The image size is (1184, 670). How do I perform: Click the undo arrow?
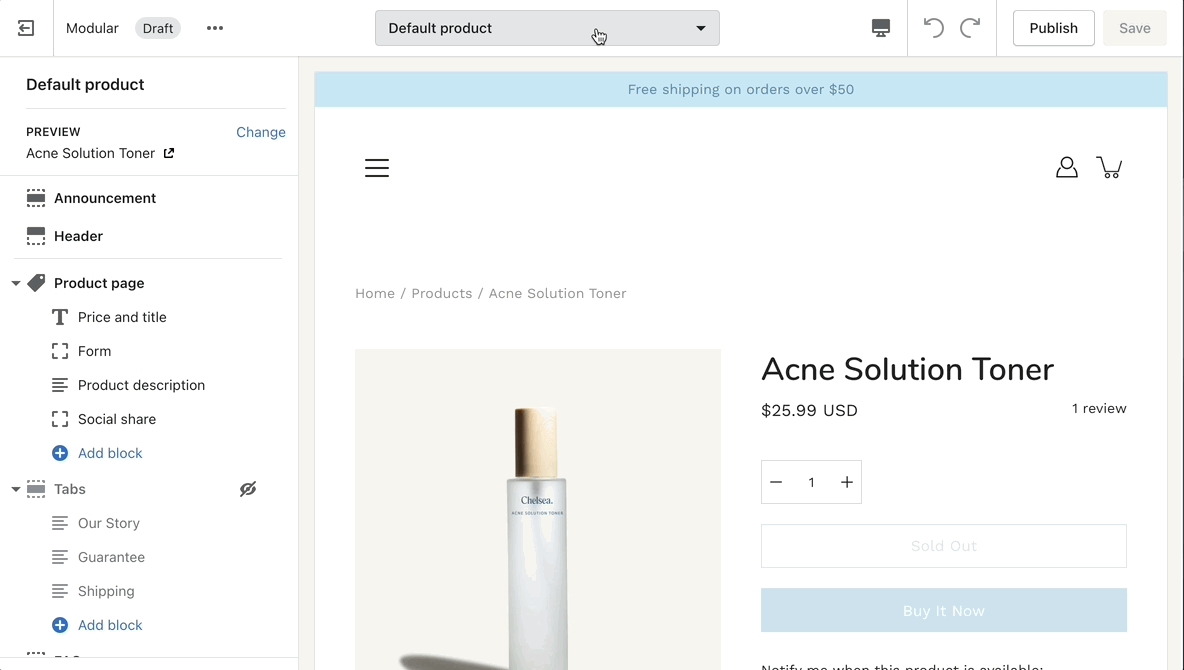[x=934, y=28]
